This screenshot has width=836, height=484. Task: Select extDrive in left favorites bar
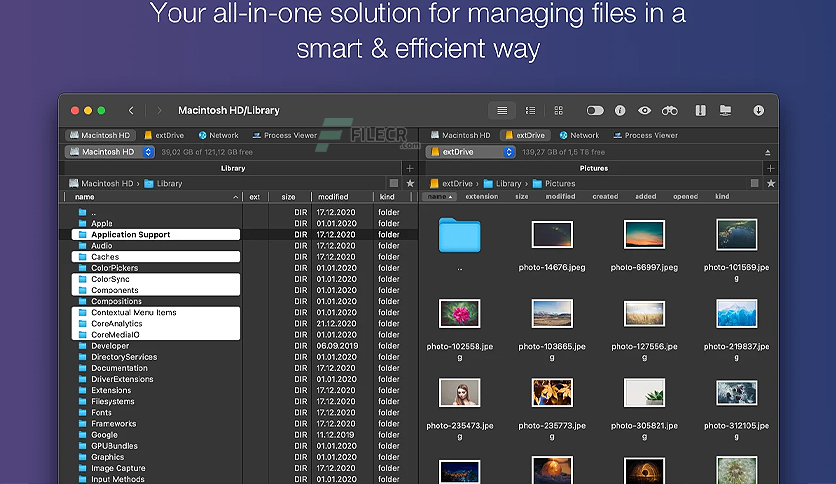click(164, 135)
